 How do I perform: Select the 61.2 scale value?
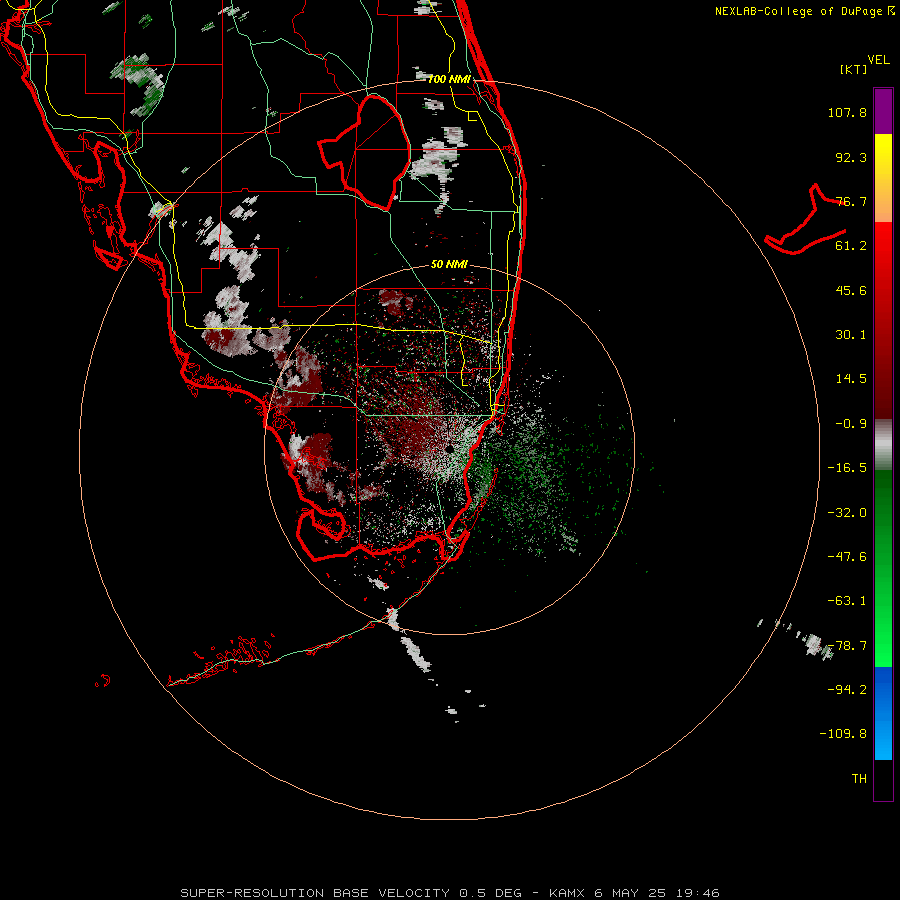coord(851,246)
